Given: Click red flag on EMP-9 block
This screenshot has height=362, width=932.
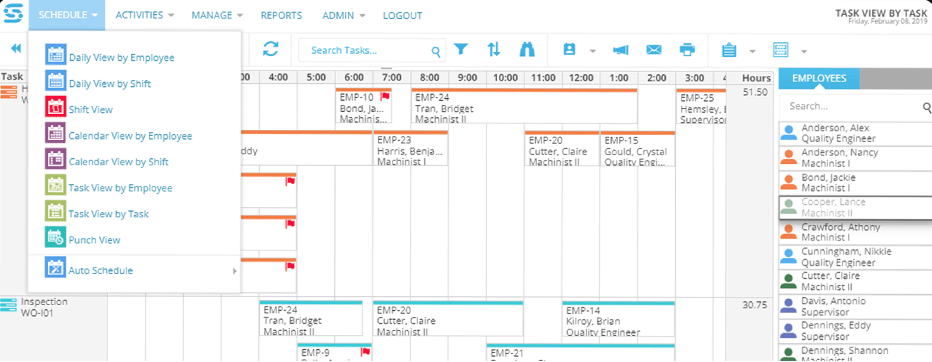Looking at the screenshot, I should click(x=366, y=352).
